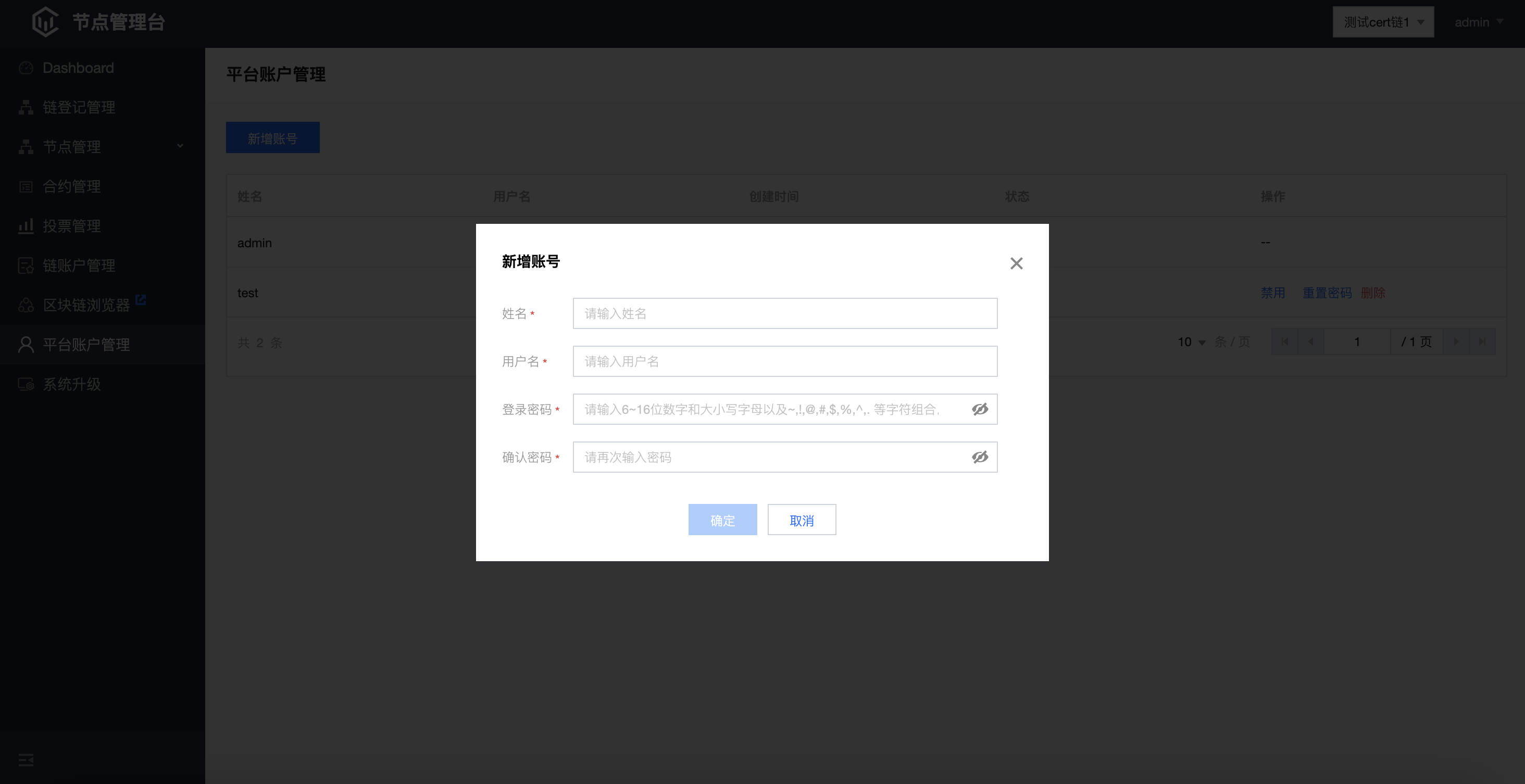
Task: Open 链账户管理 menu item
Action: tap(103, 265)
